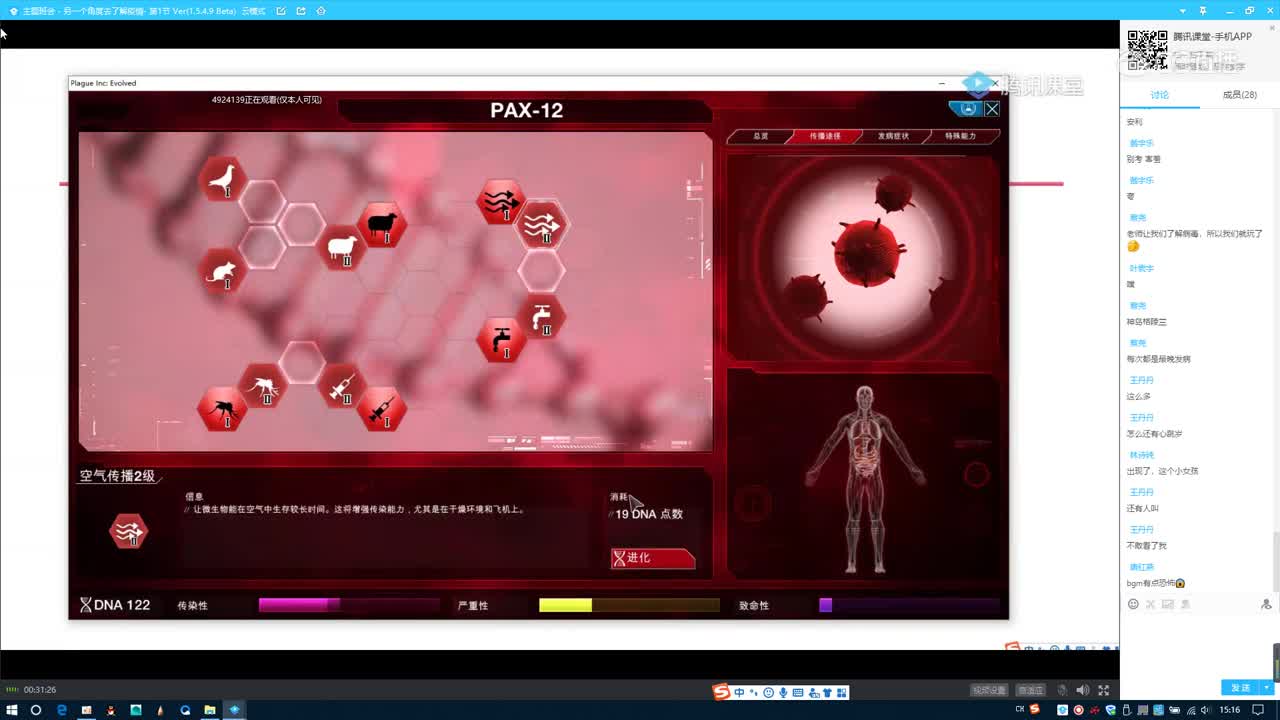Click the Evolve (进化) button
1280x720 pixels.
pyautogui.click(x=653, y=558)
